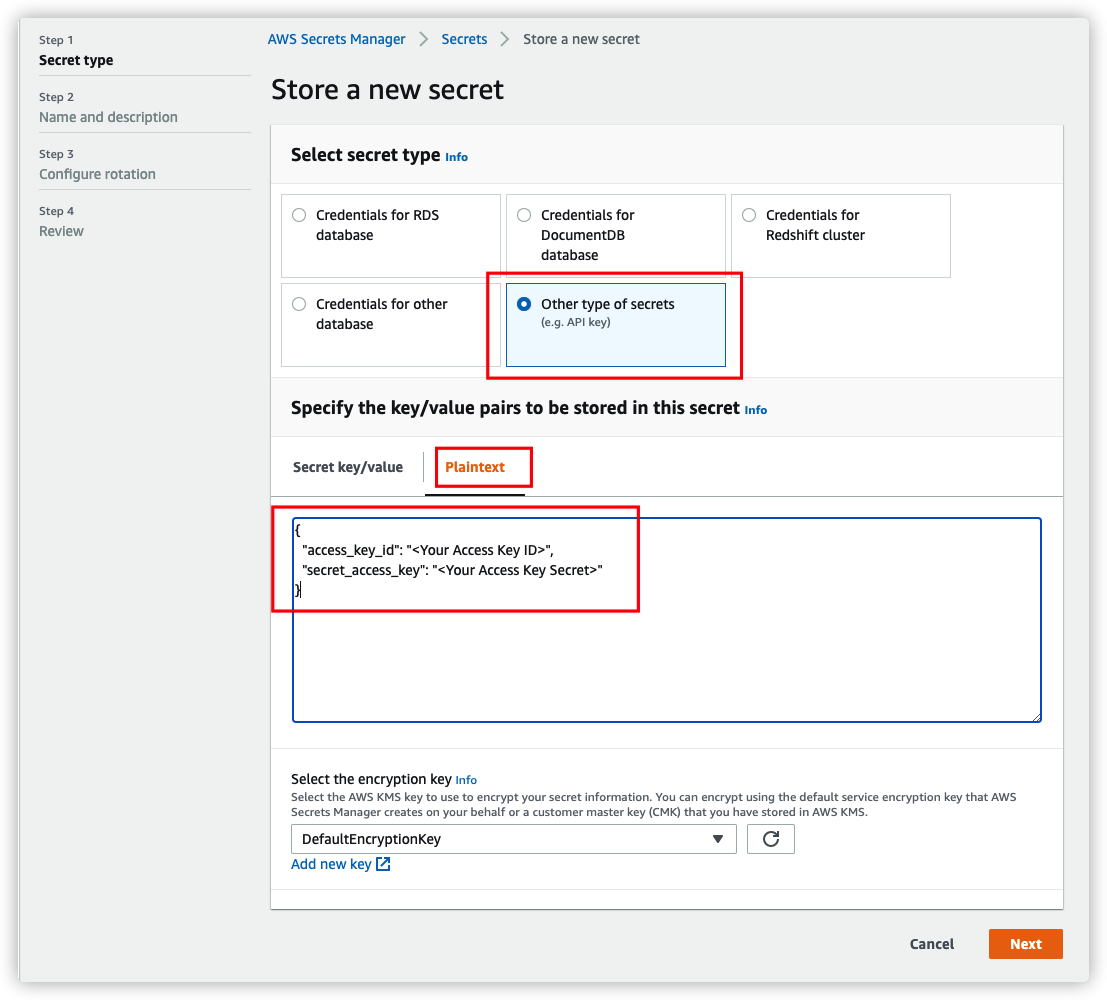
Task: Select Credentials for DocumentDB database option
Action: 524,215
